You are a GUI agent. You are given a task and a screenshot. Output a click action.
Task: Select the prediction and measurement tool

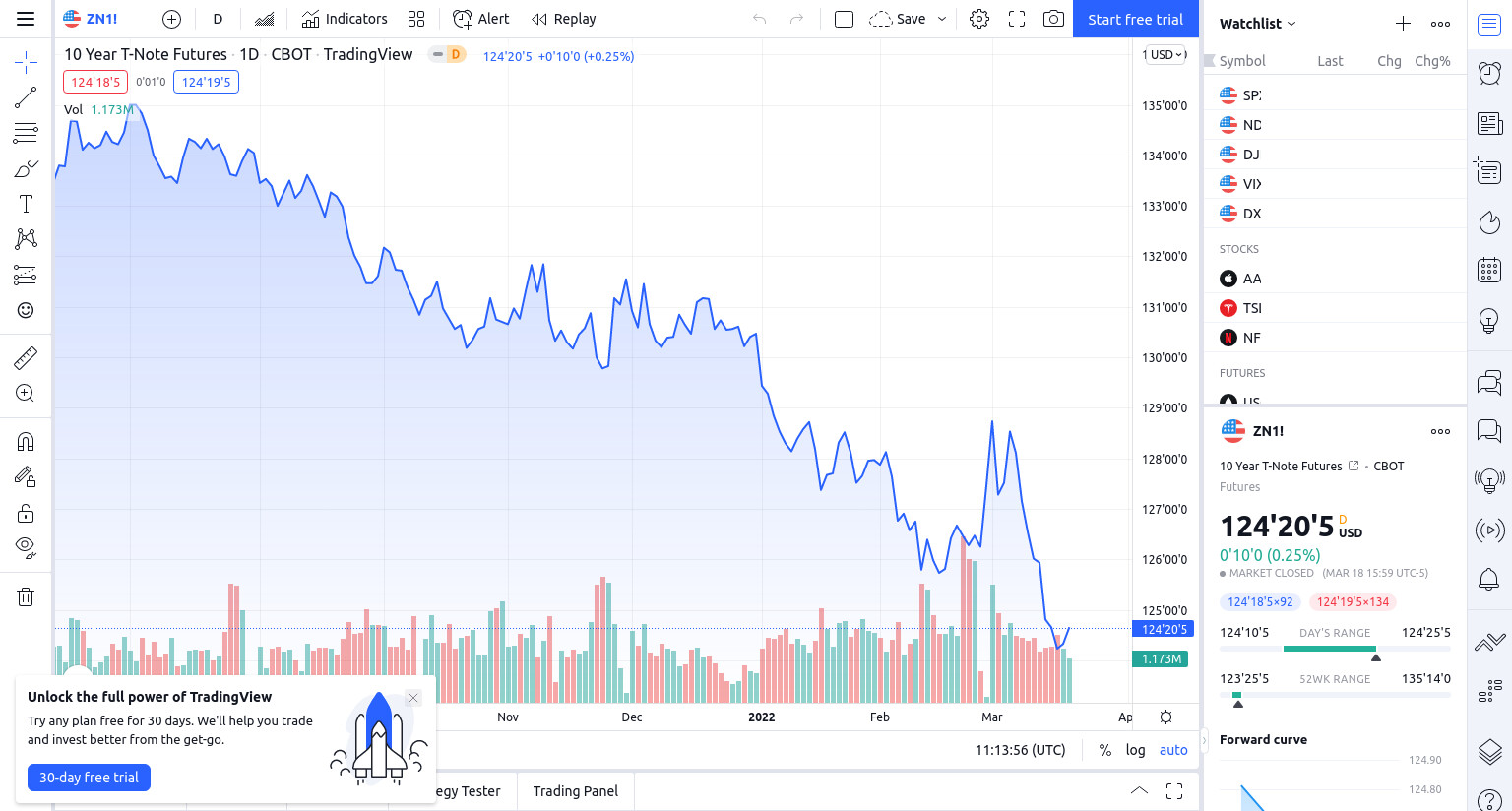(26, 275)
